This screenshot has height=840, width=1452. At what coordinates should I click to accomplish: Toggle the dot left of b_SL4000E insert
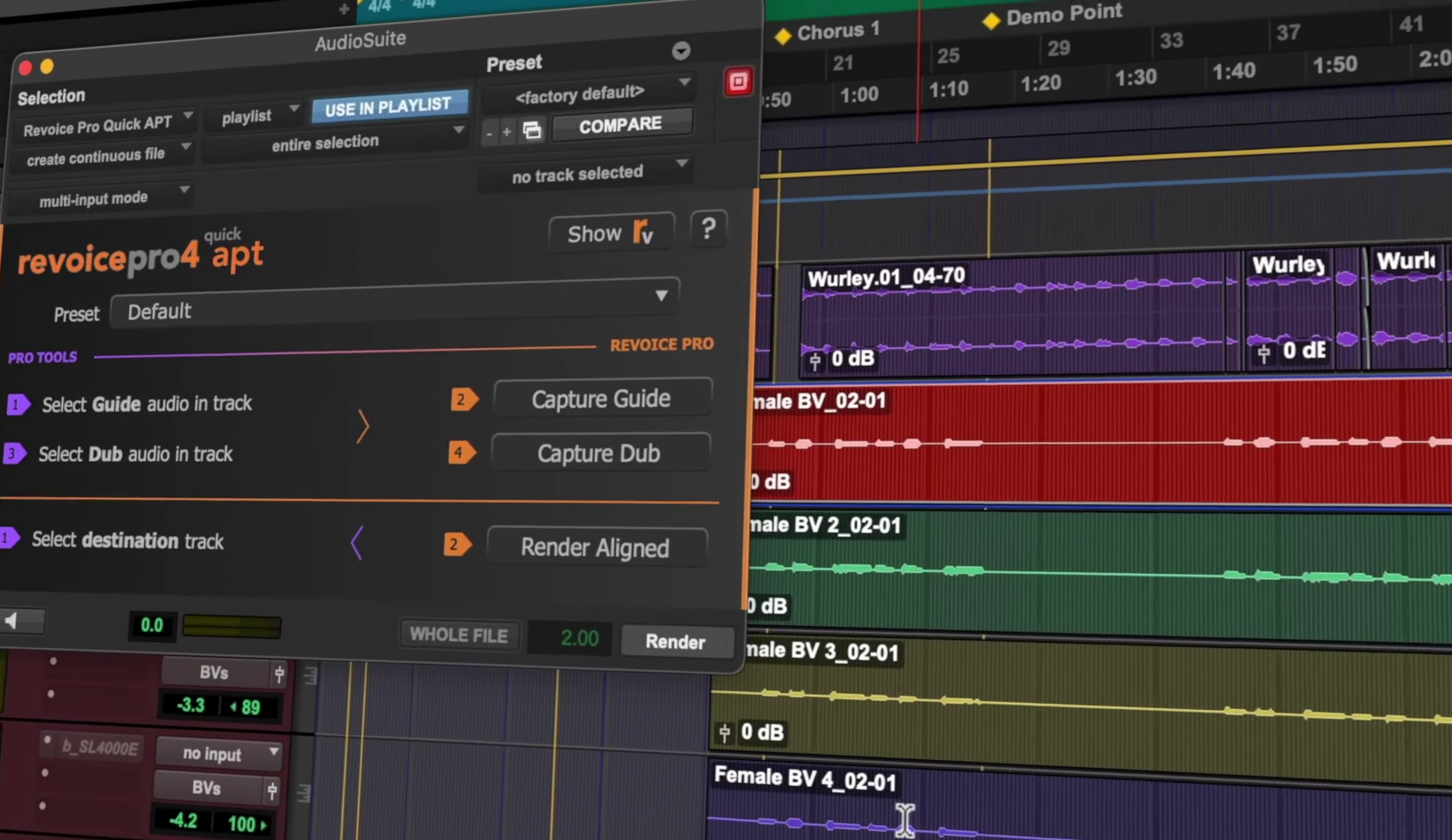tap(47, 740)
